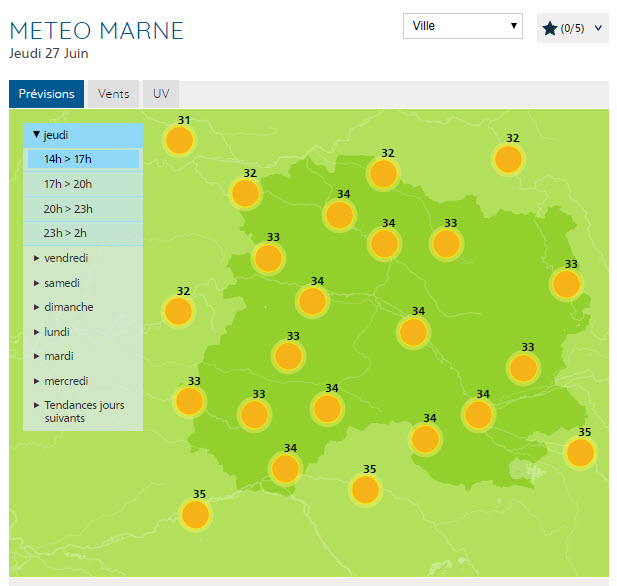Click the star favorites icon
Image resolution: width=617 pixels, height=586 pixels.
(550, 28)
